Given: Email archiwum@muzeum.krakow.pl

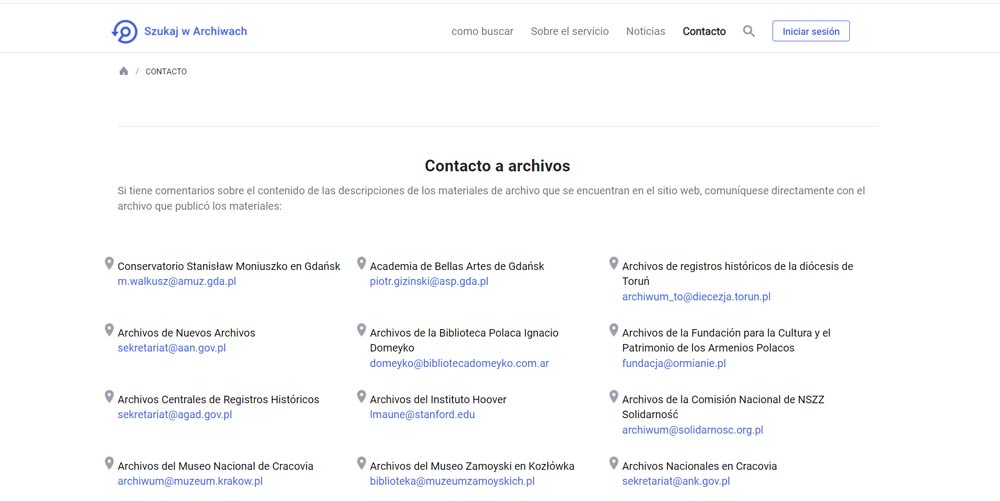Looking at the screenshot, I should tap(190, 481).
